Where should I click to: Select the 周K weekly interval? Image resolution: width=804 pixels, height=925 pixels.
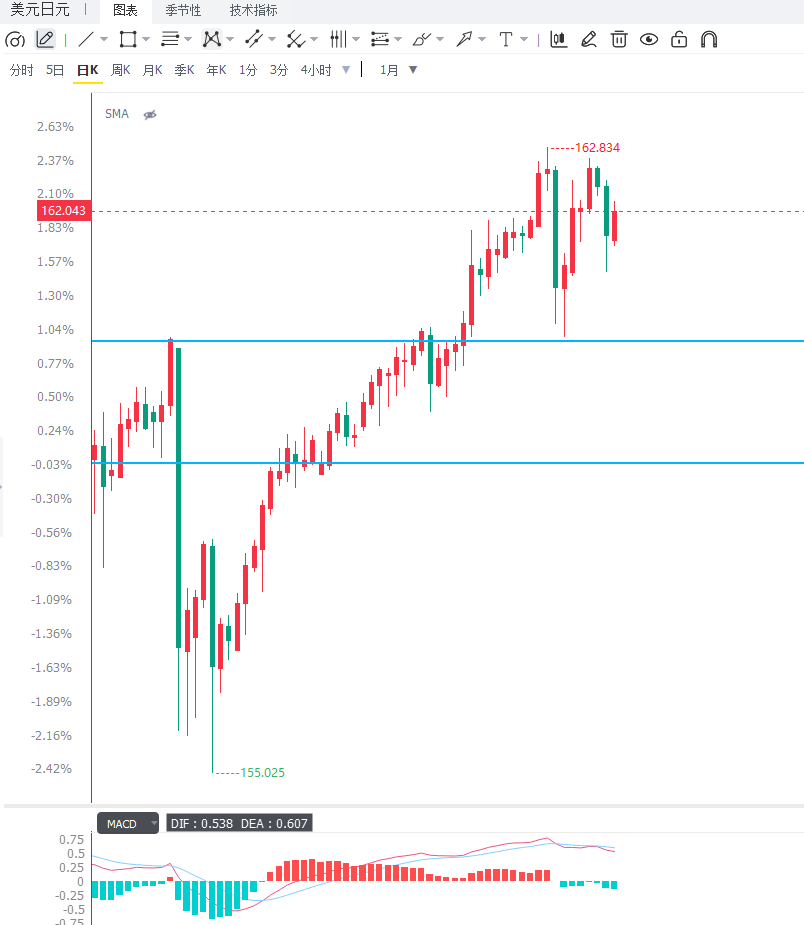(120, 70)
